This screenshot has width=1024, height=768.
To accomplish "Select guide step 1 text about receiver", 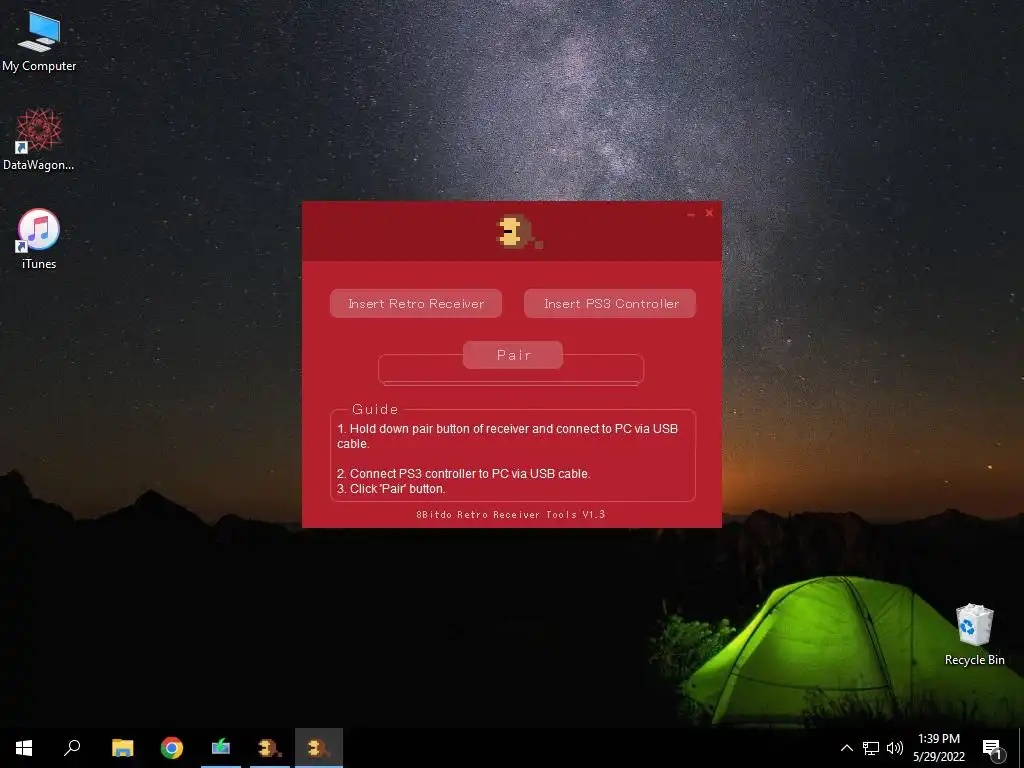I will [507, 436].
